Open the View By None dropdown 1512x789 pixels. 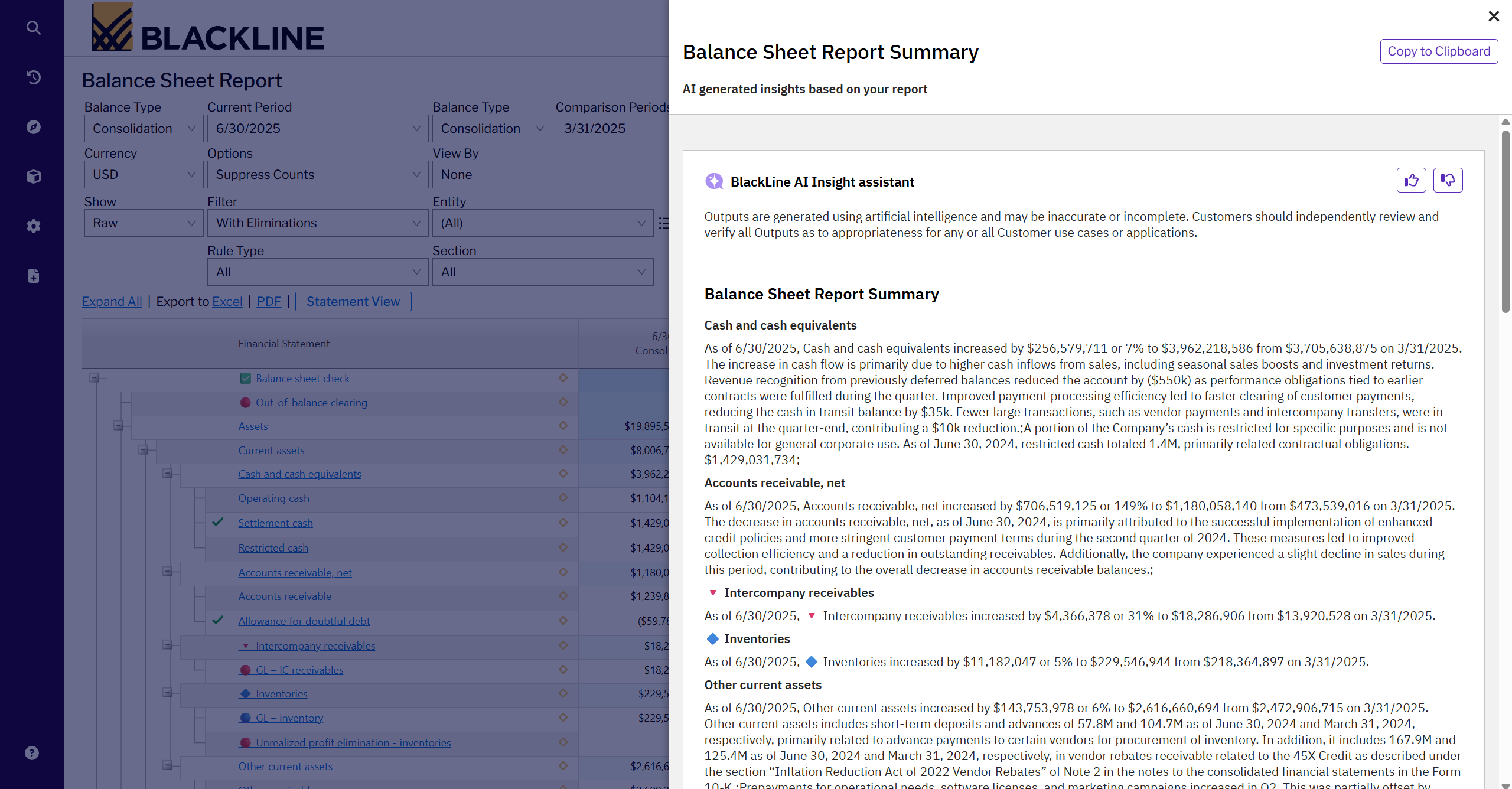click(x=550, y=175)
